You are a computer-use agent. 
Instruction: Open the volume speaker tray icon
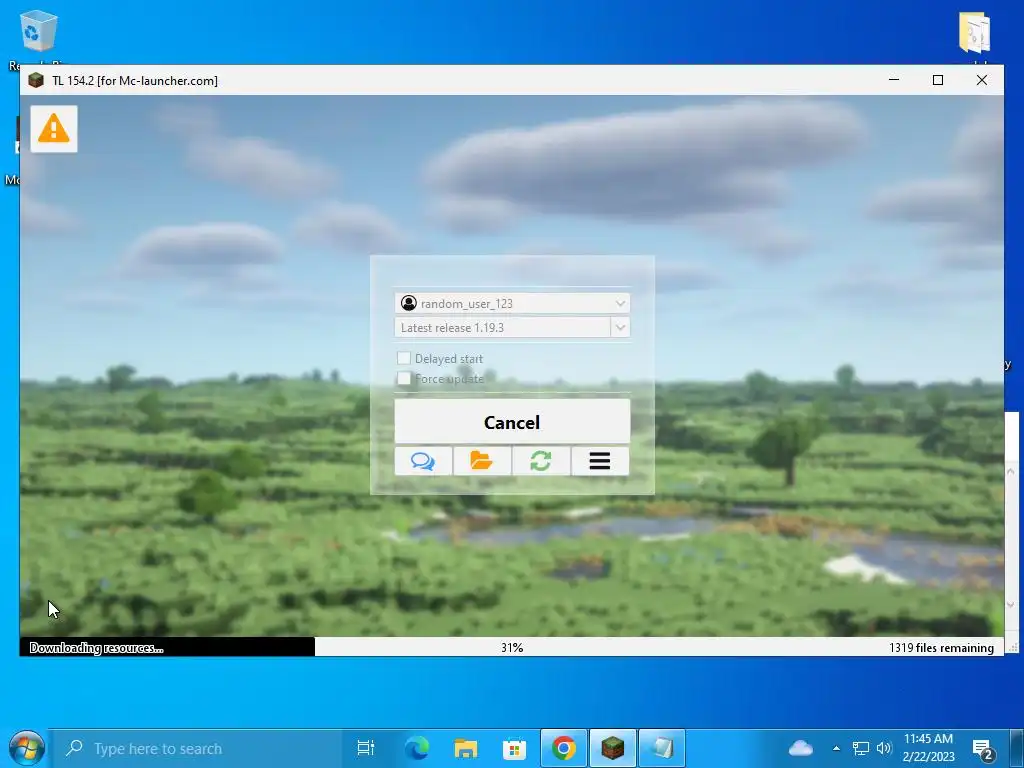click(884, 748)
